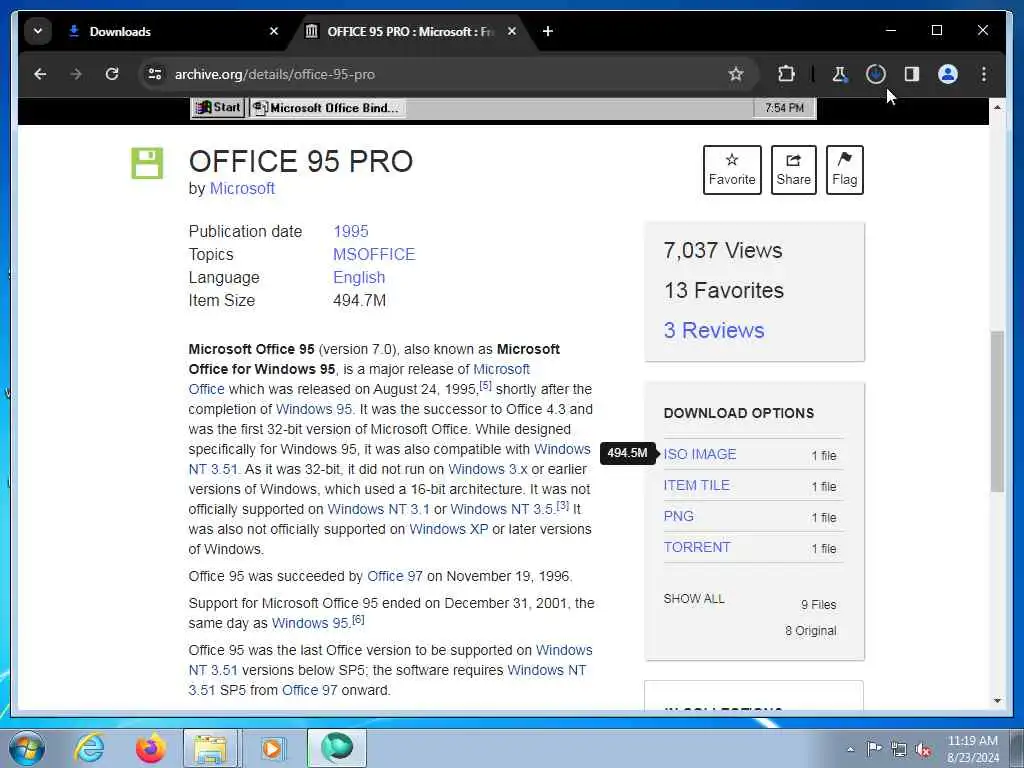
Task: Open the PNG download option
Action: (x=679, y=517)
